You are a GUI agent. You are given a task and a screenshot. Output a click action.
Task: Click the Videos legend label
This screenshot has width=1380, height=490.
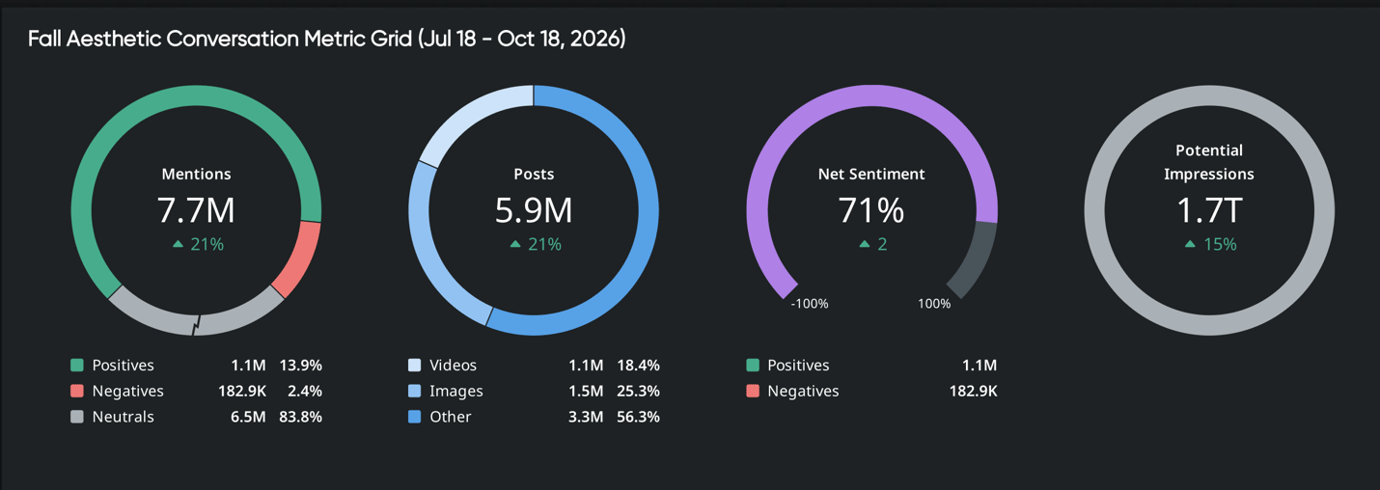coord(453,365)
